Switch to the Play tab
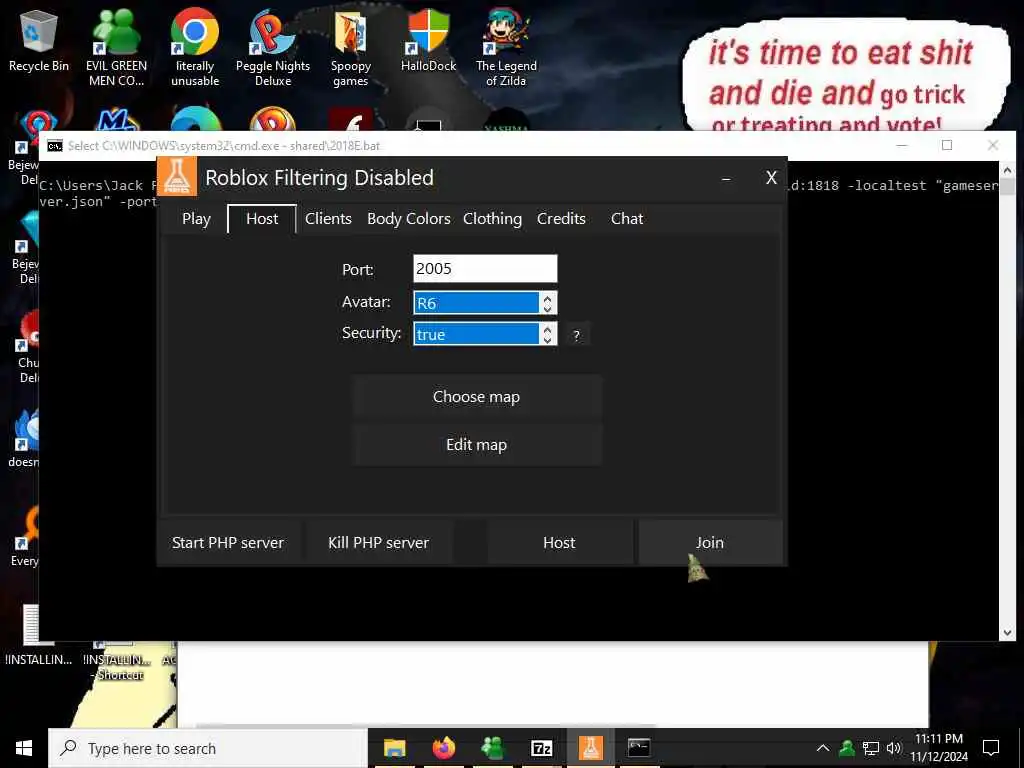Viewport: 1024px width, 768px height. click(196, 219)
